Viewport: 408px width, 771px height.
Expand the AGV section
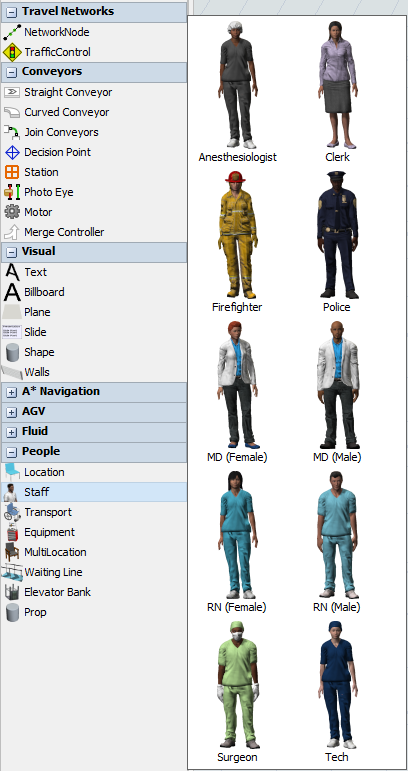point(12,413)
